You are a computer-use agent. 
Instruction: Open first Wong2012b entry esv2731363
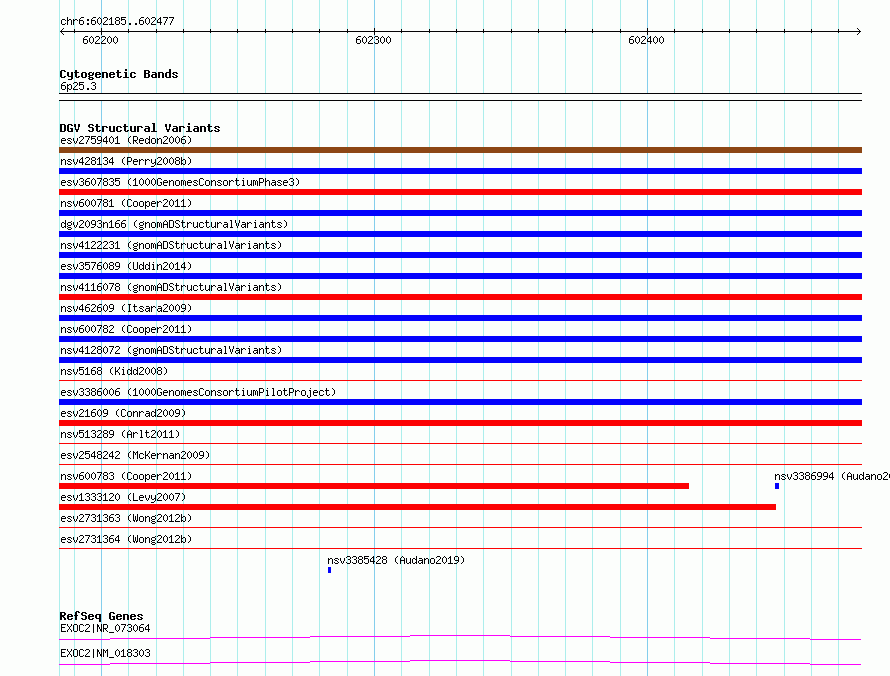126,518
